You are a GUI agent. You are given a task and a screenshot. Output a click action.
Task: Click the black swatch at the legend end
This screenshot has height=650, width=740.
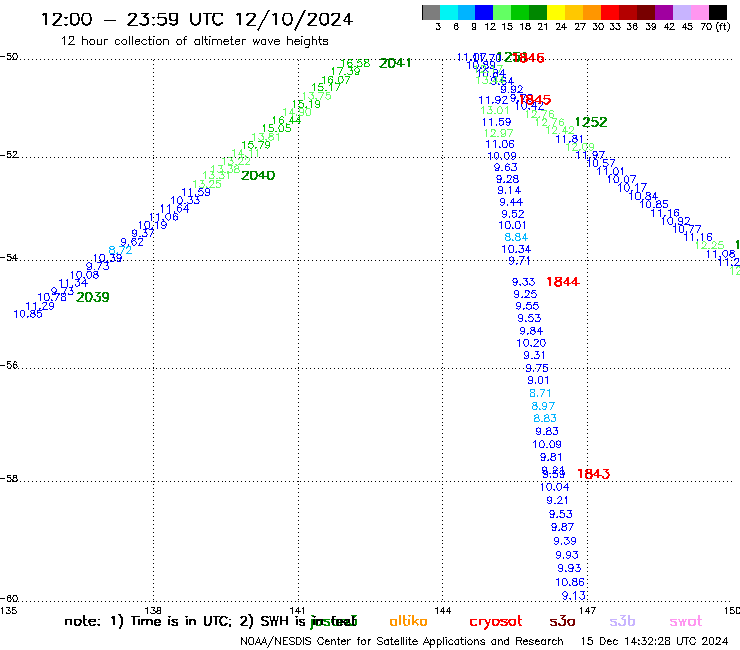tap(718, 13)
